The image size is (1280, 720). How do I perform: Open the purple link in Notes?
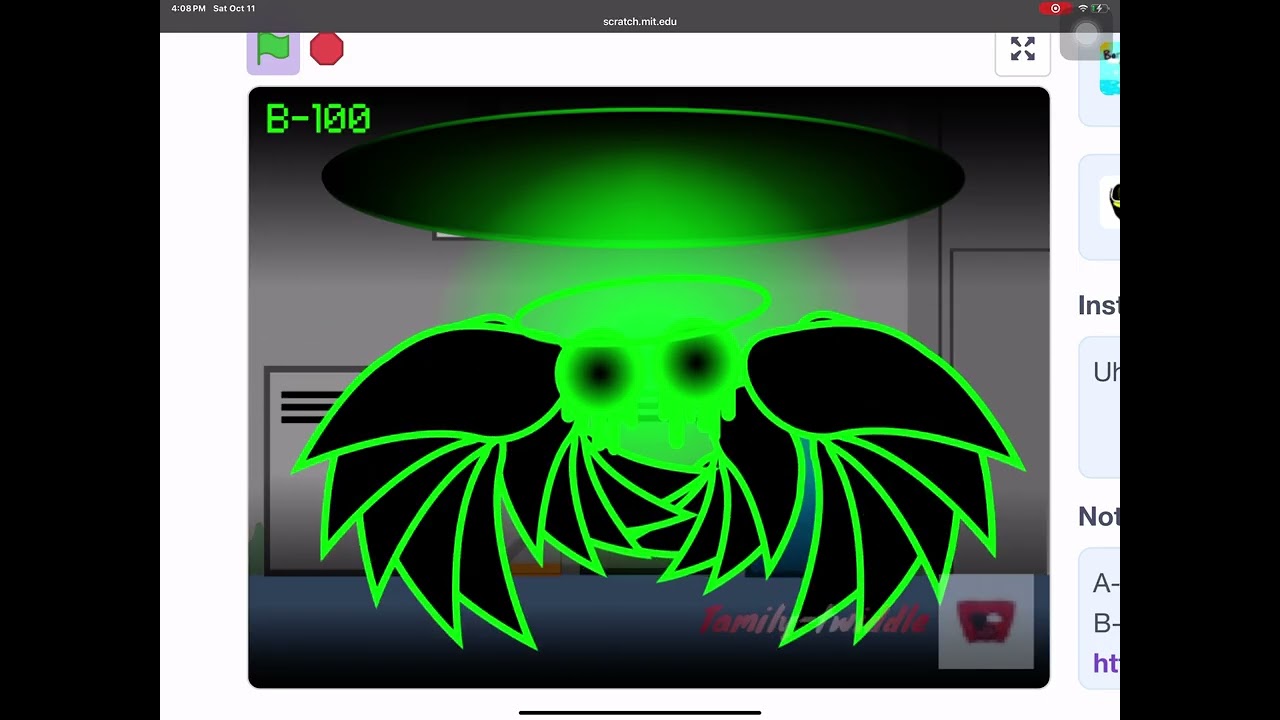coord(1106,663)
